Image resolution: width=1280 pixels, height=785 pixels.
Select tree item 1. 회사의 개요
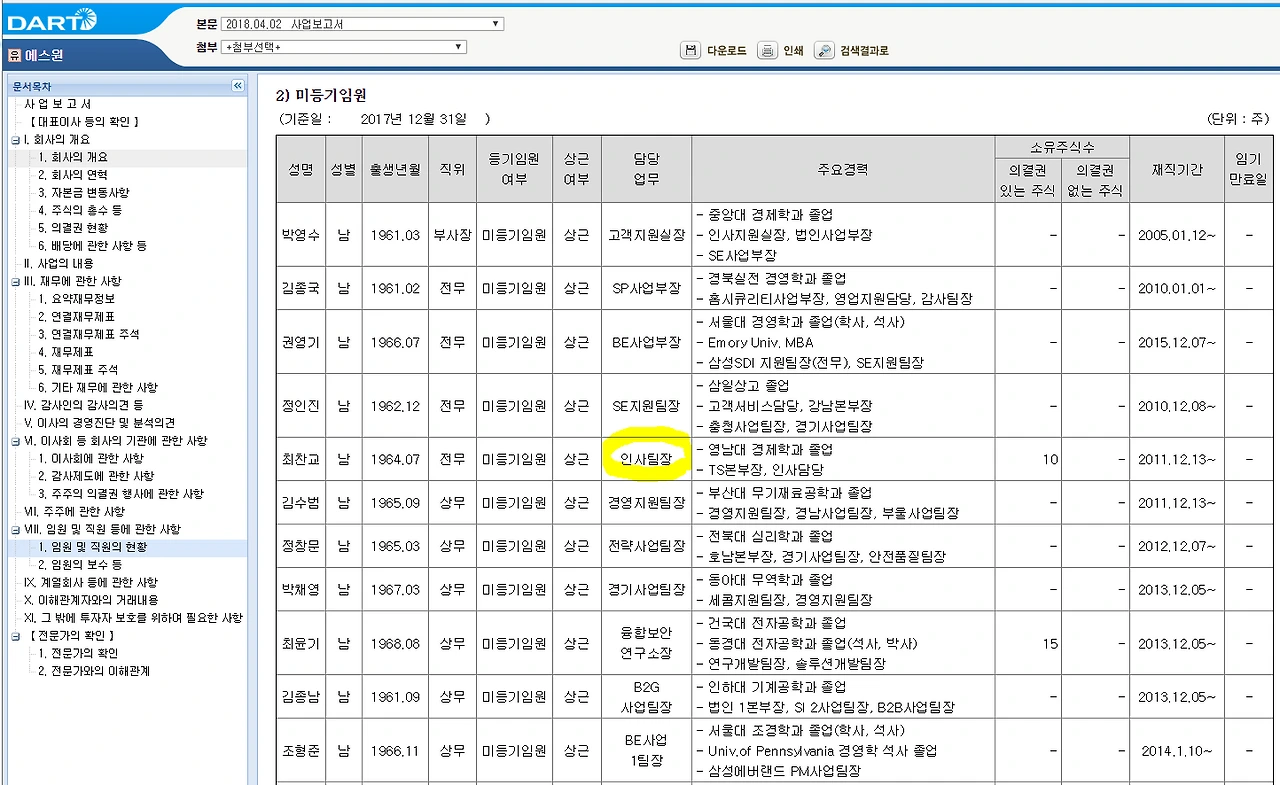73,158
